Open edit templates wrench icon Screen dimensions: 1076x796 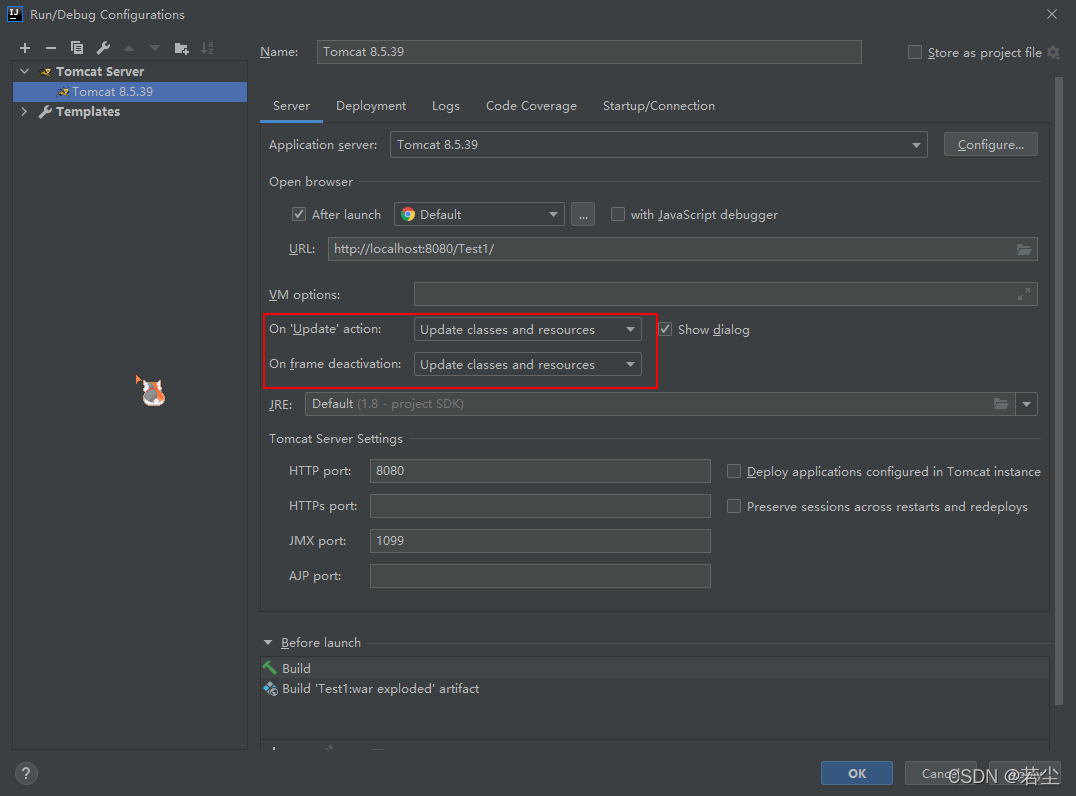coord(103,48)
